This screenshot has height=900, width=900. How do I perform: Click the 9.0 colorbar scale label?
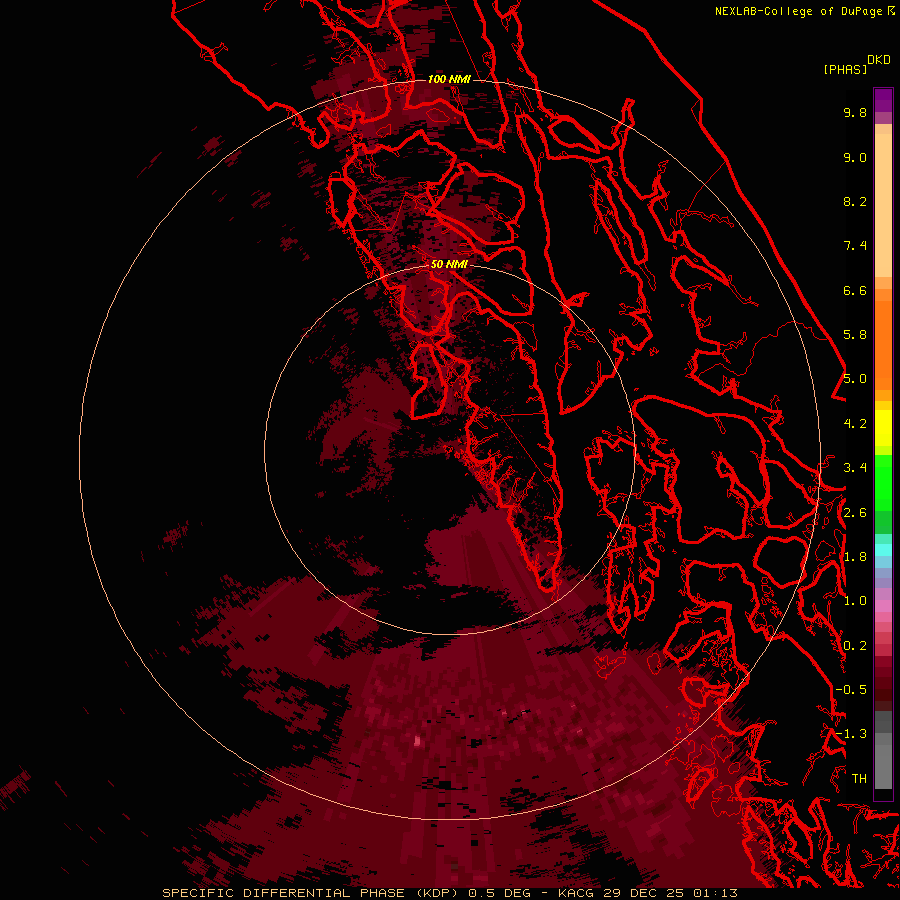855,157
